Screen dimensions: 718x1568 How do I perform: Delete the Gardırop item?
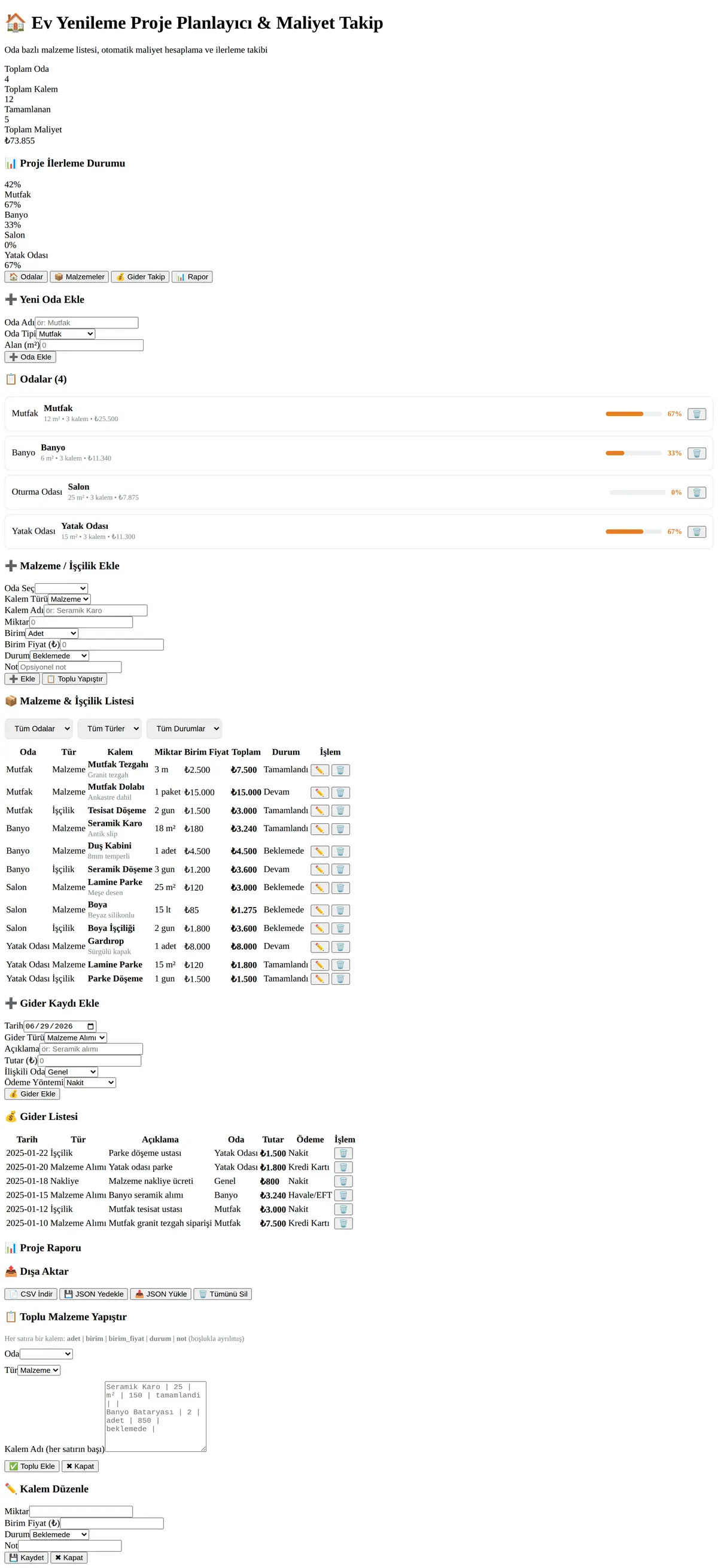340,946
